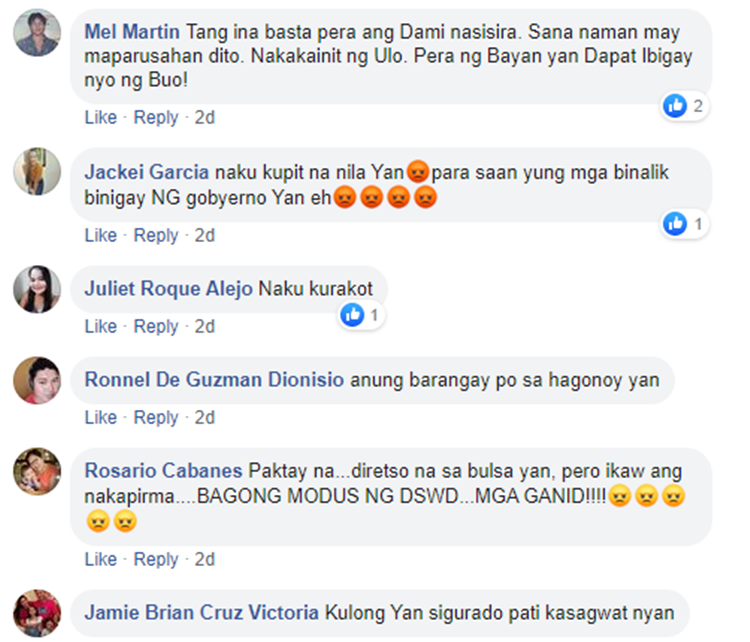Click the thumbs-up icon on Juliet Roque Alejo's comment
The image size is (750, 642).
(353, 315)
